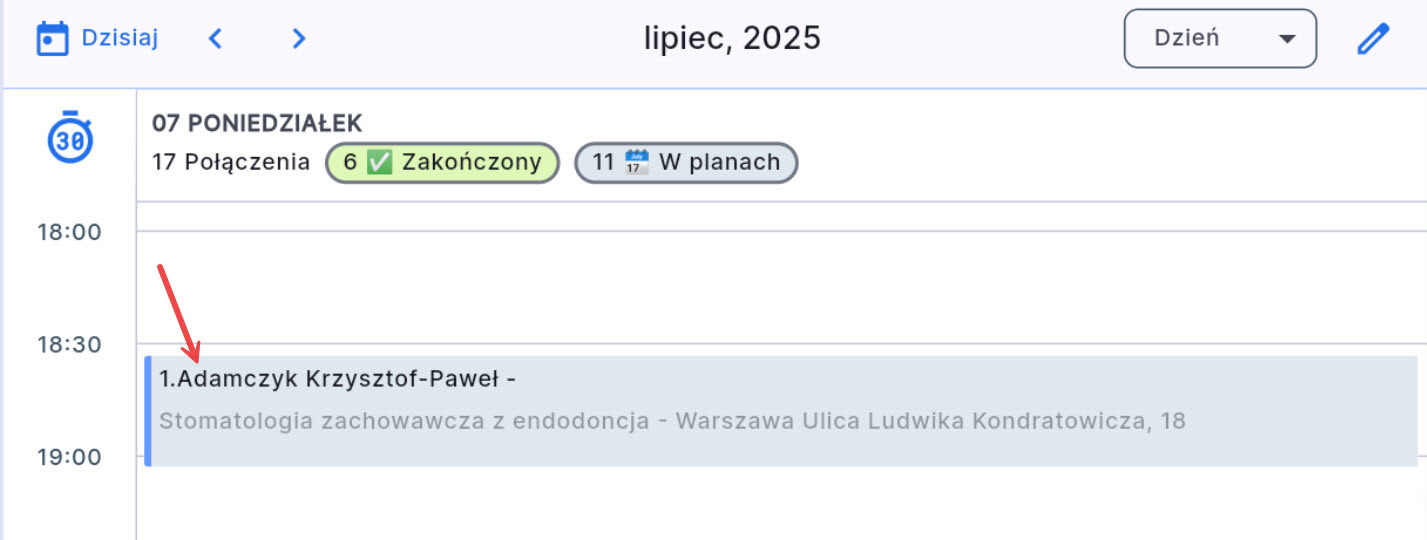Image resolution: width=1427 pixels, height=540 pixels.
Task: Click the 30-minute stopwatch interval icon
Action: (71, 141)
